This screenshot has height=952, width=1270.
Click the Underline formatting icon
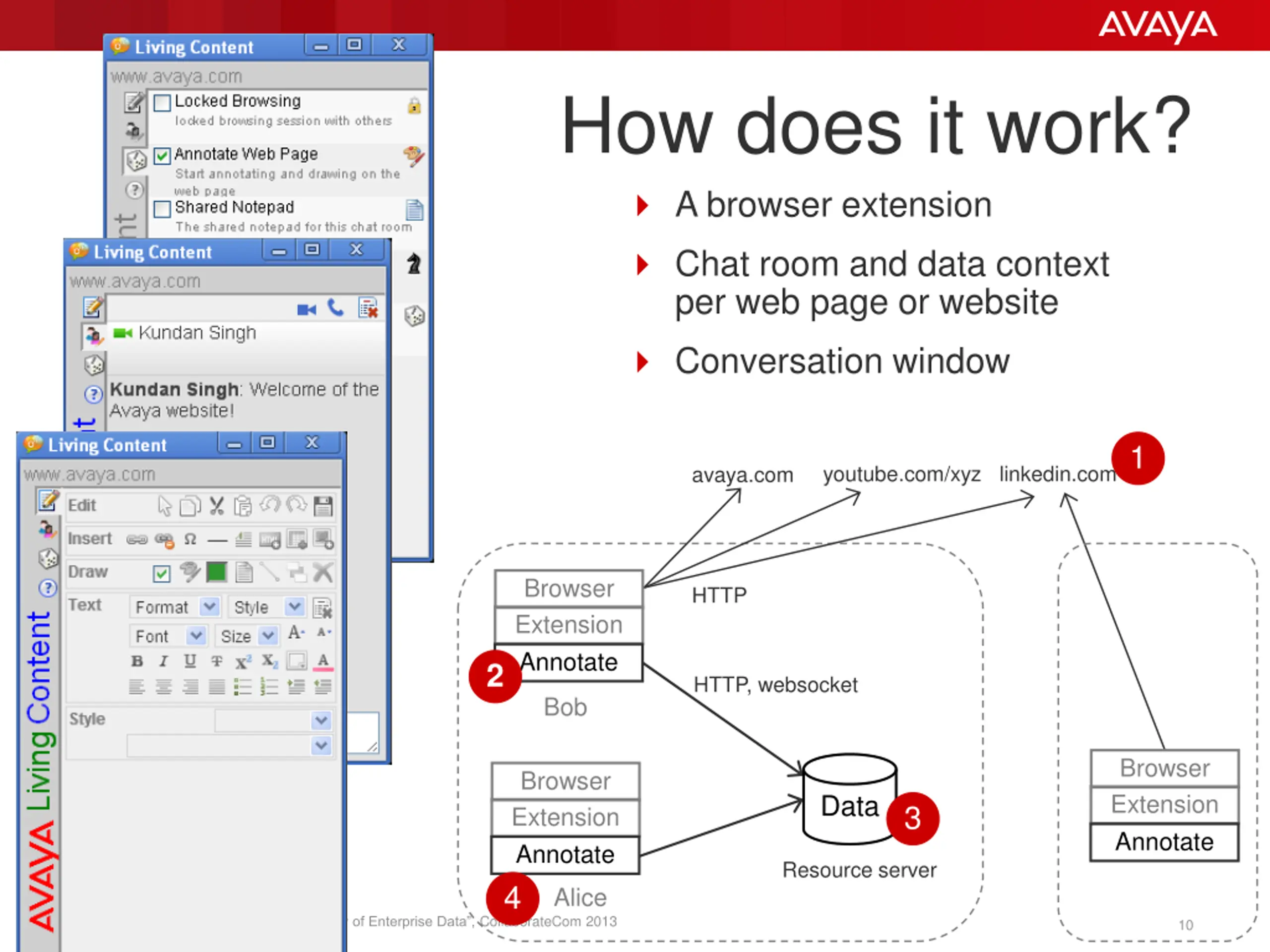[190, 661]
